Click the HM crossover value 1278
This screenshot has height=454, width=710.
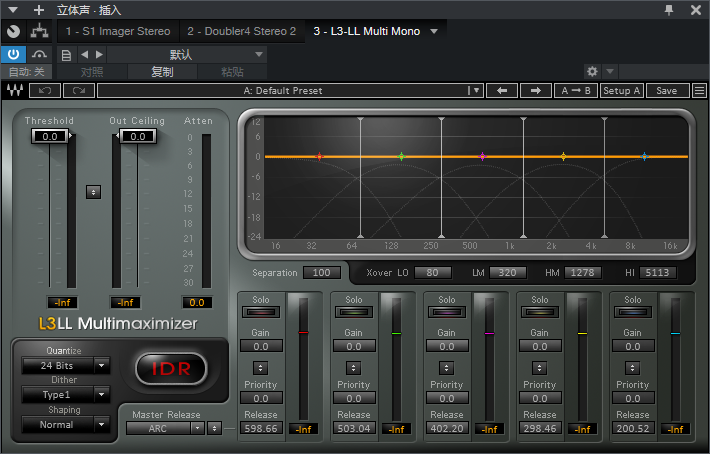pyautogui.click(x=582, y=272)
